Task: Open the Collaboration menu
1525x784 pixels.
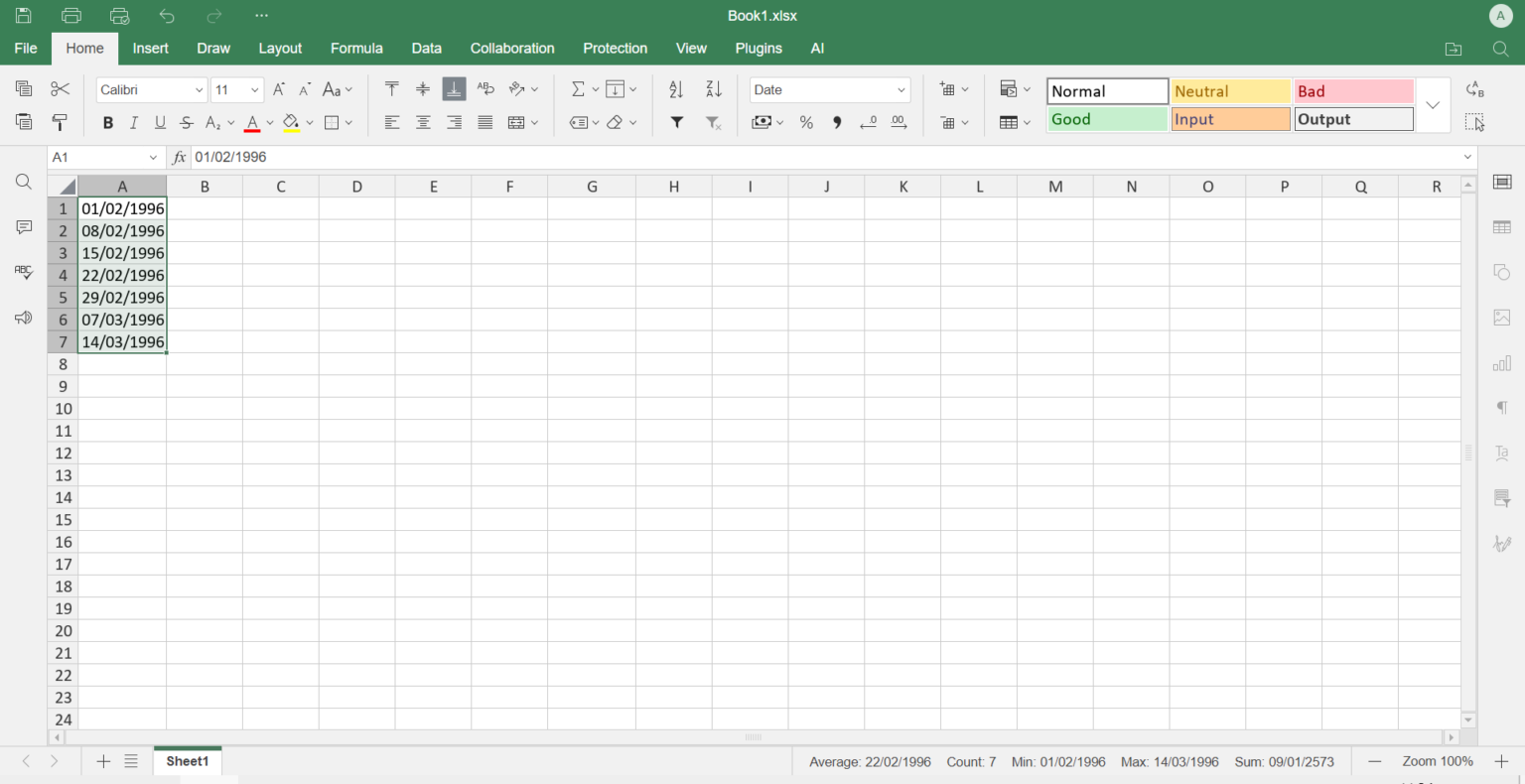Action: [512, 48]
